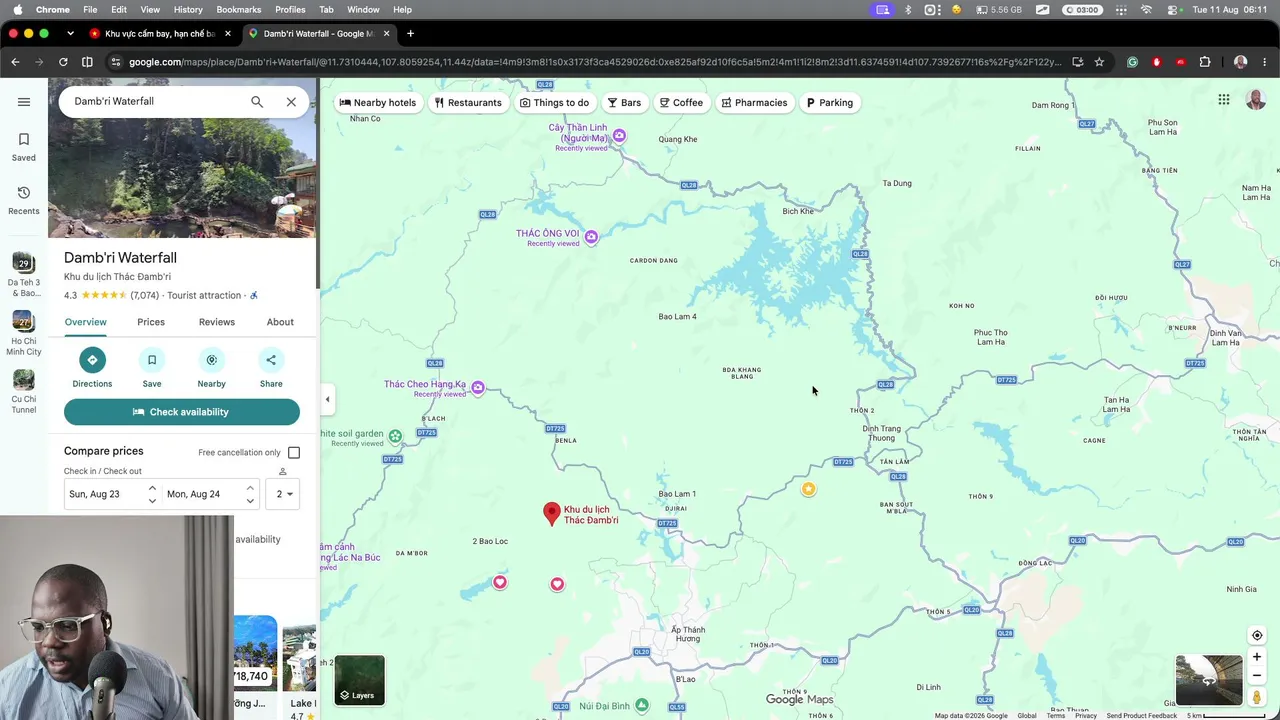The width and height of the screenshot is (1280, 720).
Task: Switch to the 'Khu vực cấm bay' tab
Action: tap(160, 33)
